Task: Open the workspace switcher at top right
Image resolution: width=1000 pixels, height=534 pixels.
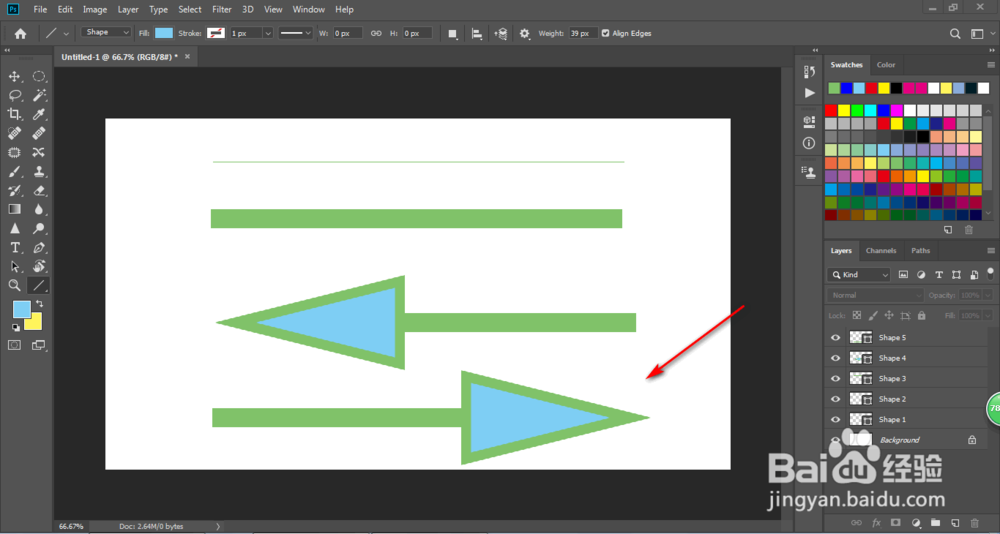Action: pos(976,34)
